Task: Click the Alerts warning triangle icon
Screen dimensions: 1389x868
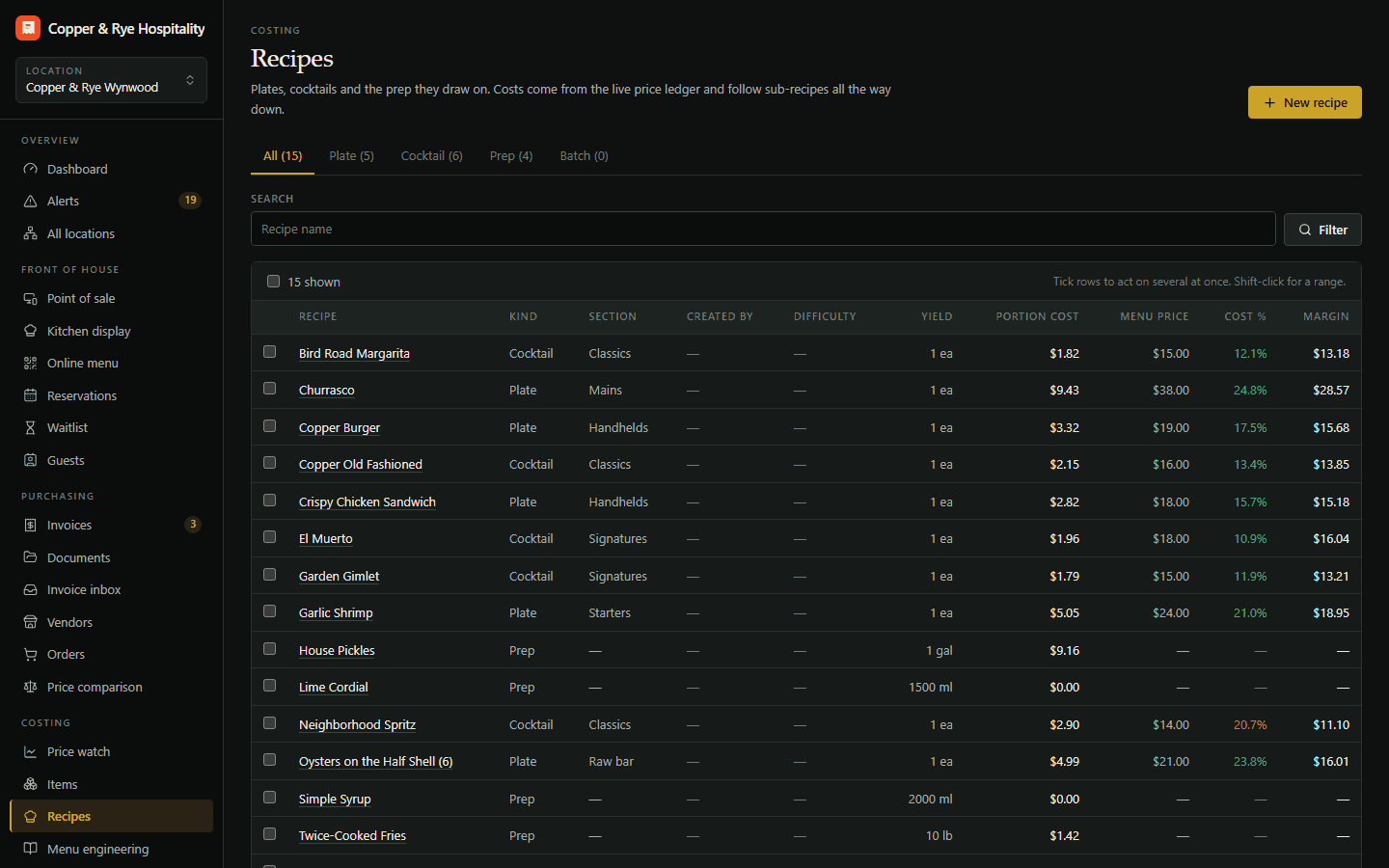Action: pyautogui.click(x=30, y=201)
